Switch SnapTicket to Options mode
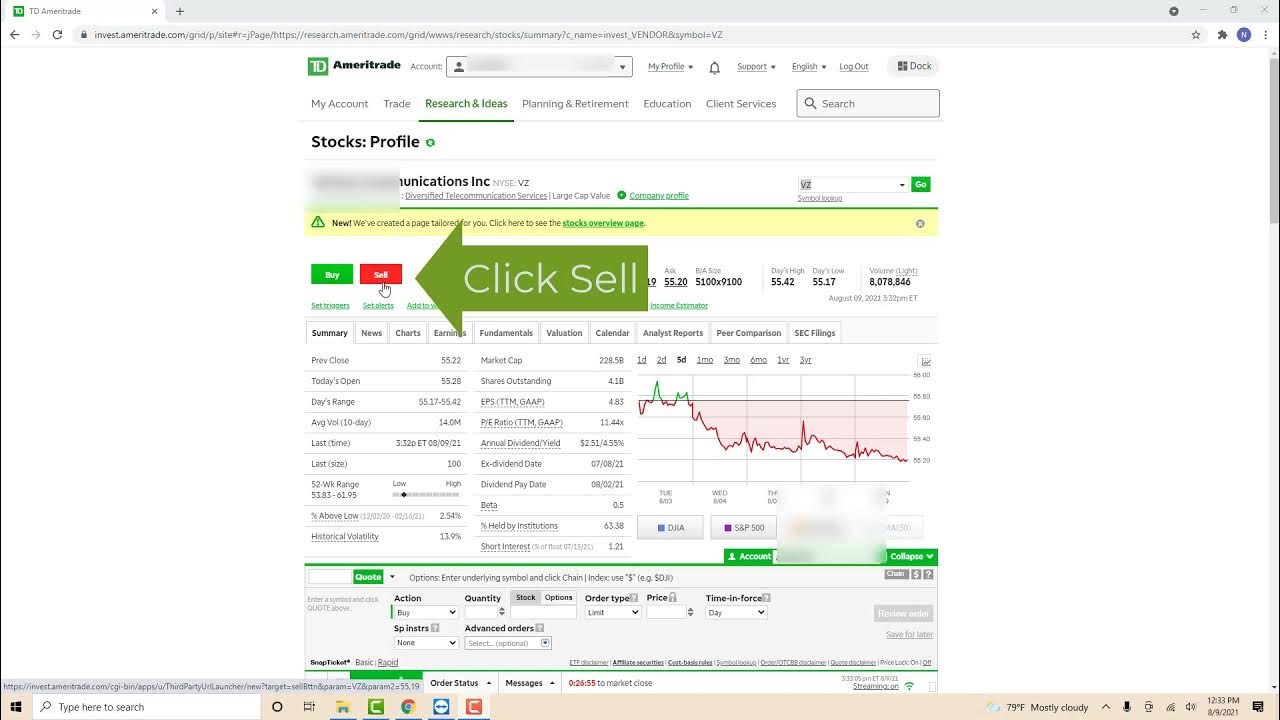Viewport: 1280px width, 720px height. (559, 597)
